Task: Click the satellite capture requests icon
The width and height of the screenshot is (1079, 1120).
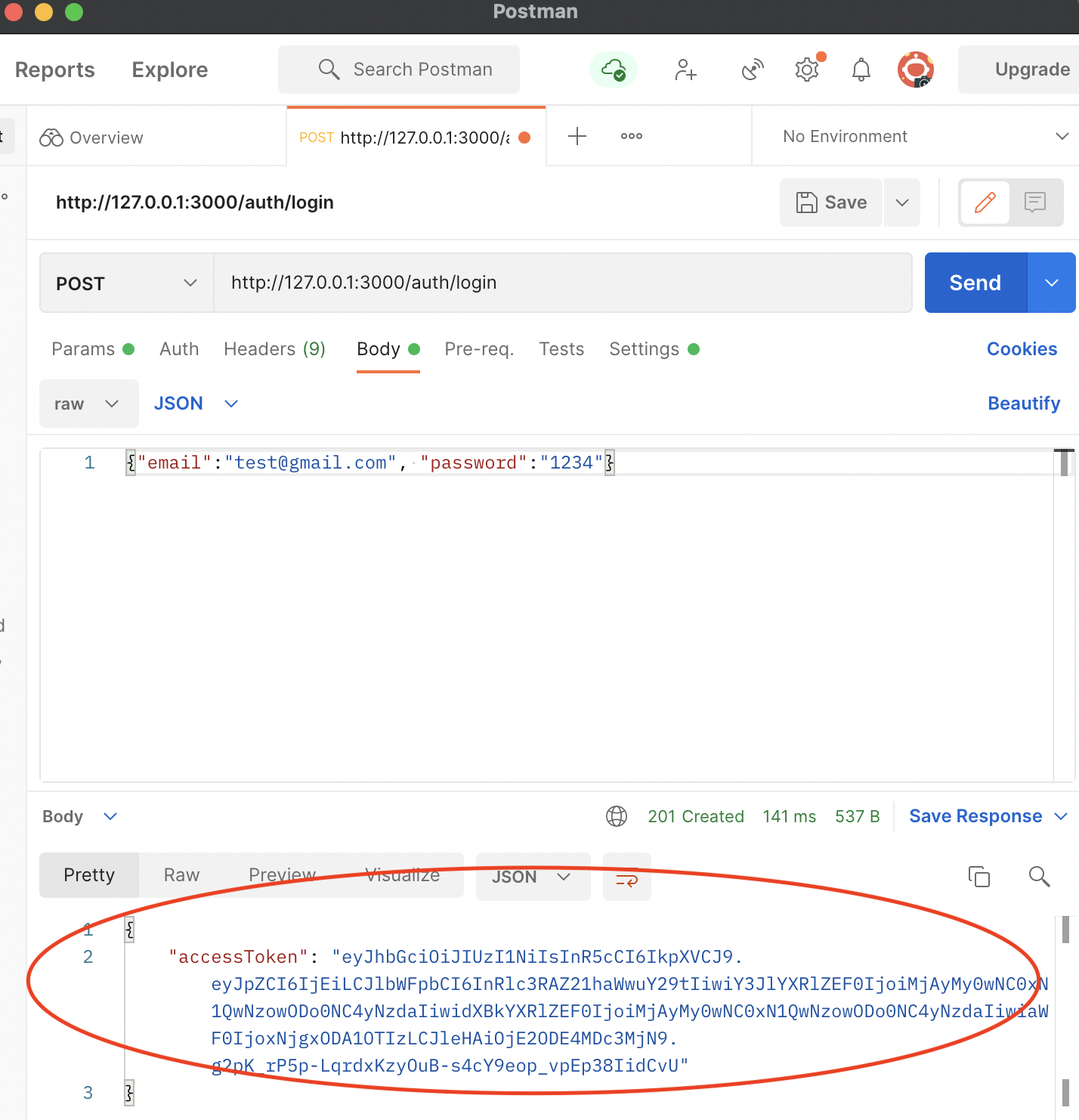Action: click(753, 70)
